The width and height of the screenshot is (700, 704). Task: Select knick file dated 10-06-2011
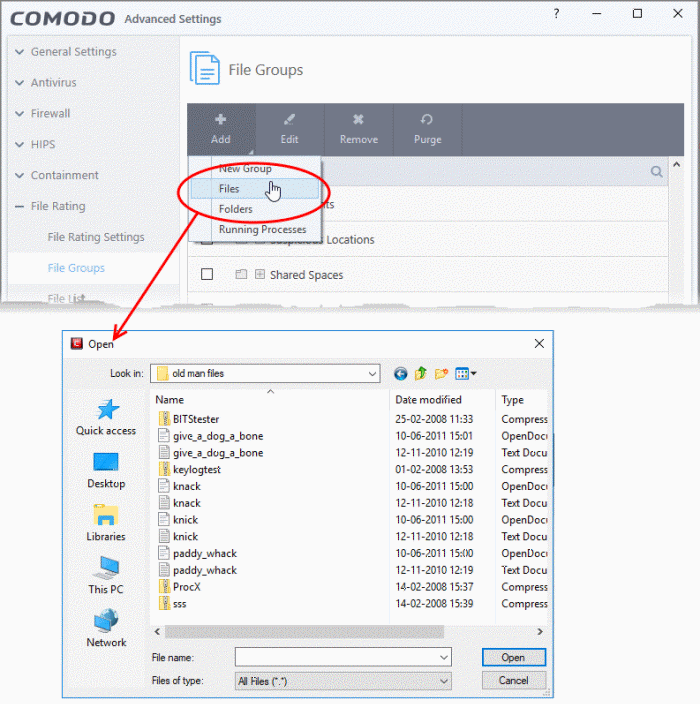185,520
